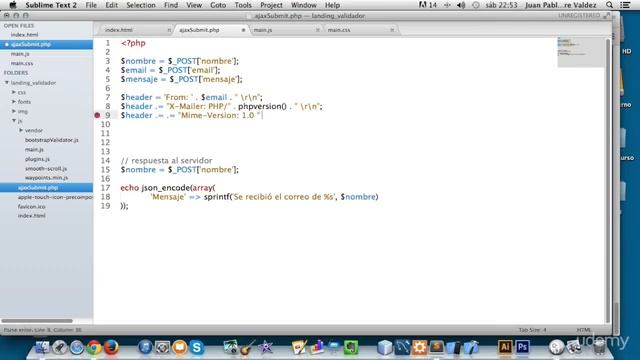This screenshot has height=360, width=640.
Task: Open smooth-scroll.js in the sidebar
Action: coord(46,169)
